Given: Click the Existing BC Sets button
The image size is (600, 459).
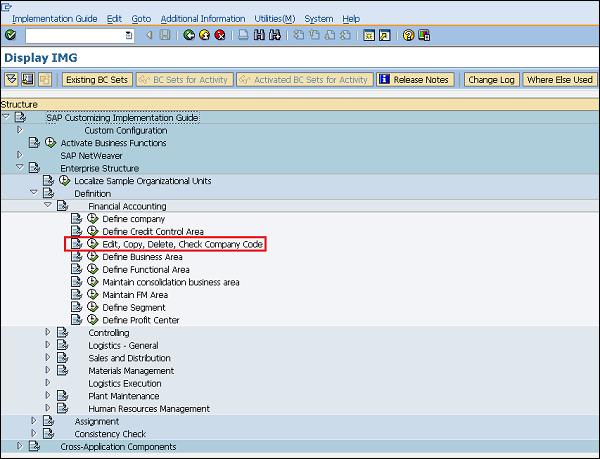Looking at the screenshot, I should click(x=97, y=79).
